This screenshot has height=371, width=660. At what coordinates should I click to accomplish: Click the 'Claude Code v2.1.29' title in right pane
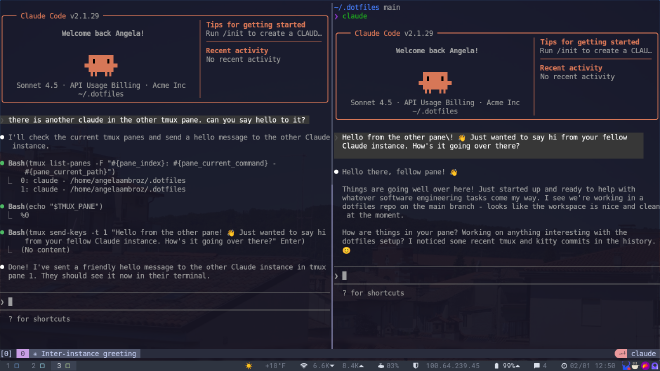tap(394, 33)
